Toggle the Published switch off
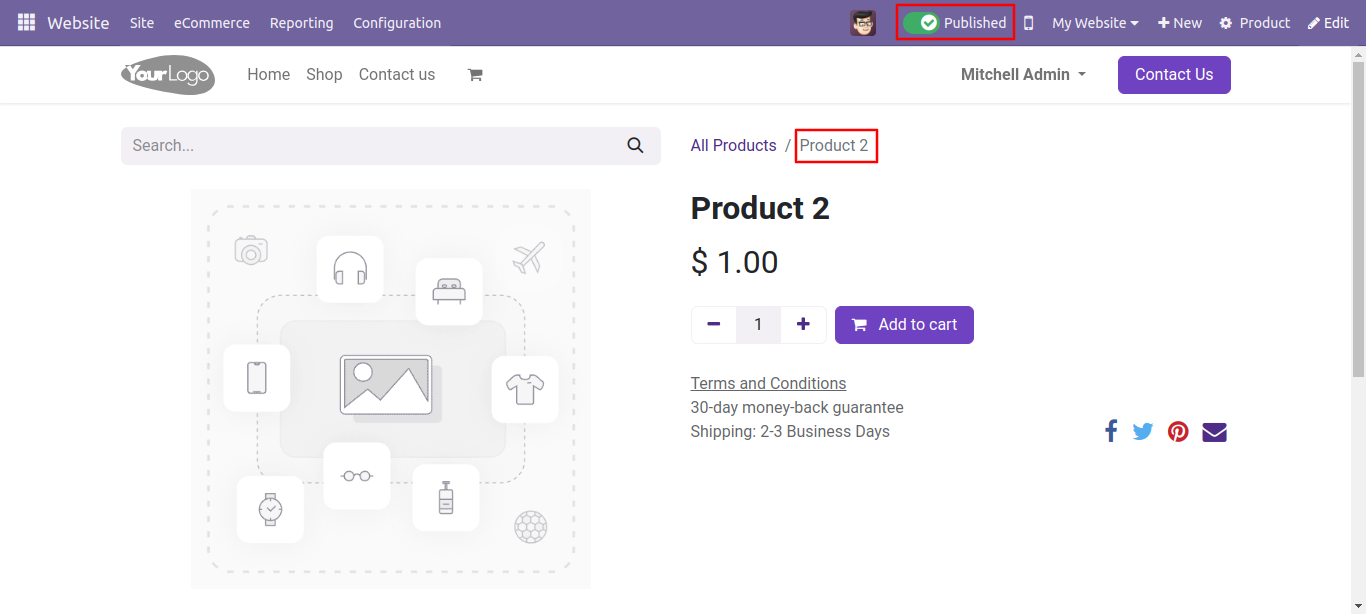This screenshot has height=614, width=1366. (920, 22)
